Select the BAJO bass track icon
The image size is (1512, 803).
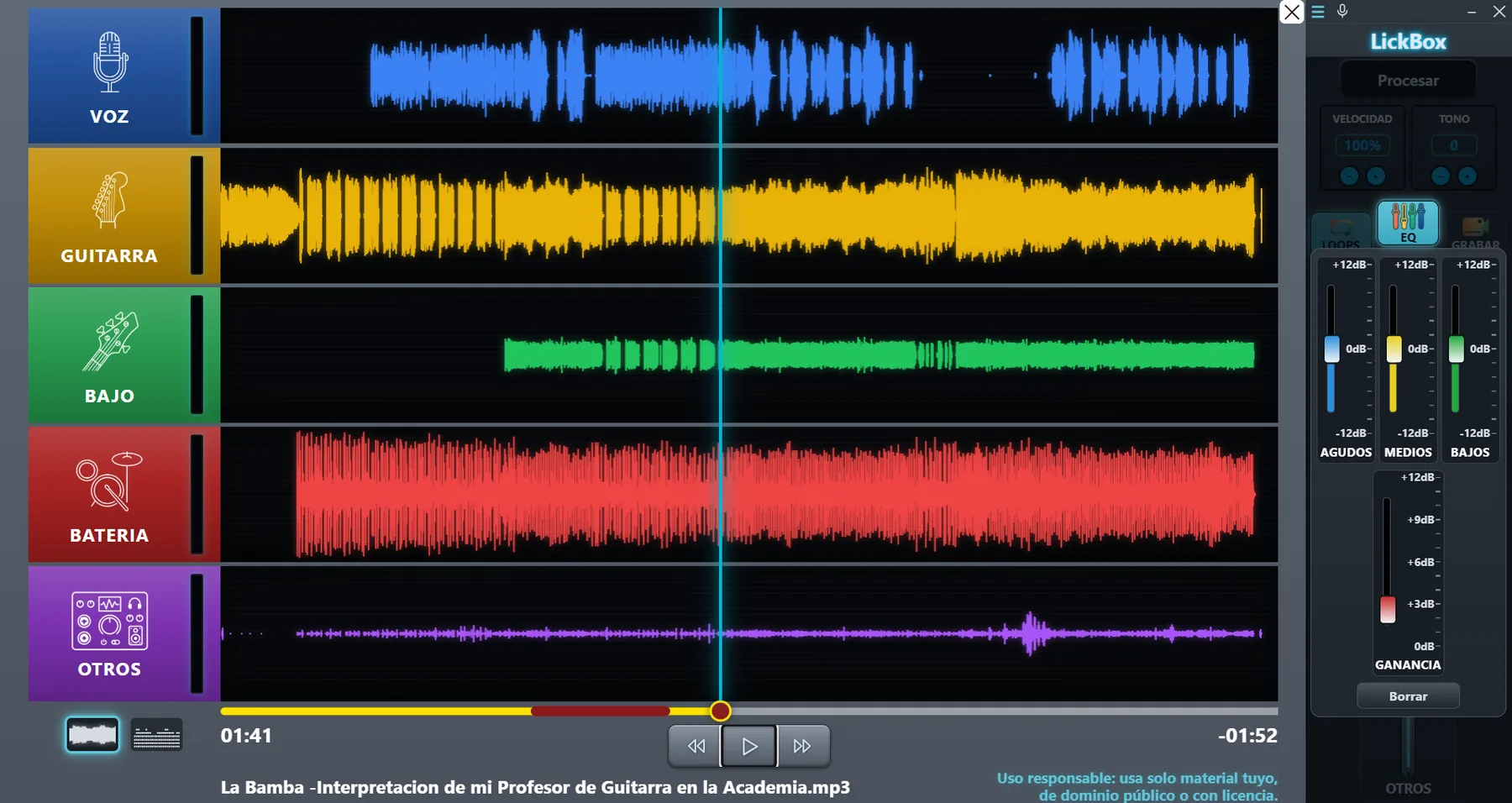(110, 341)
